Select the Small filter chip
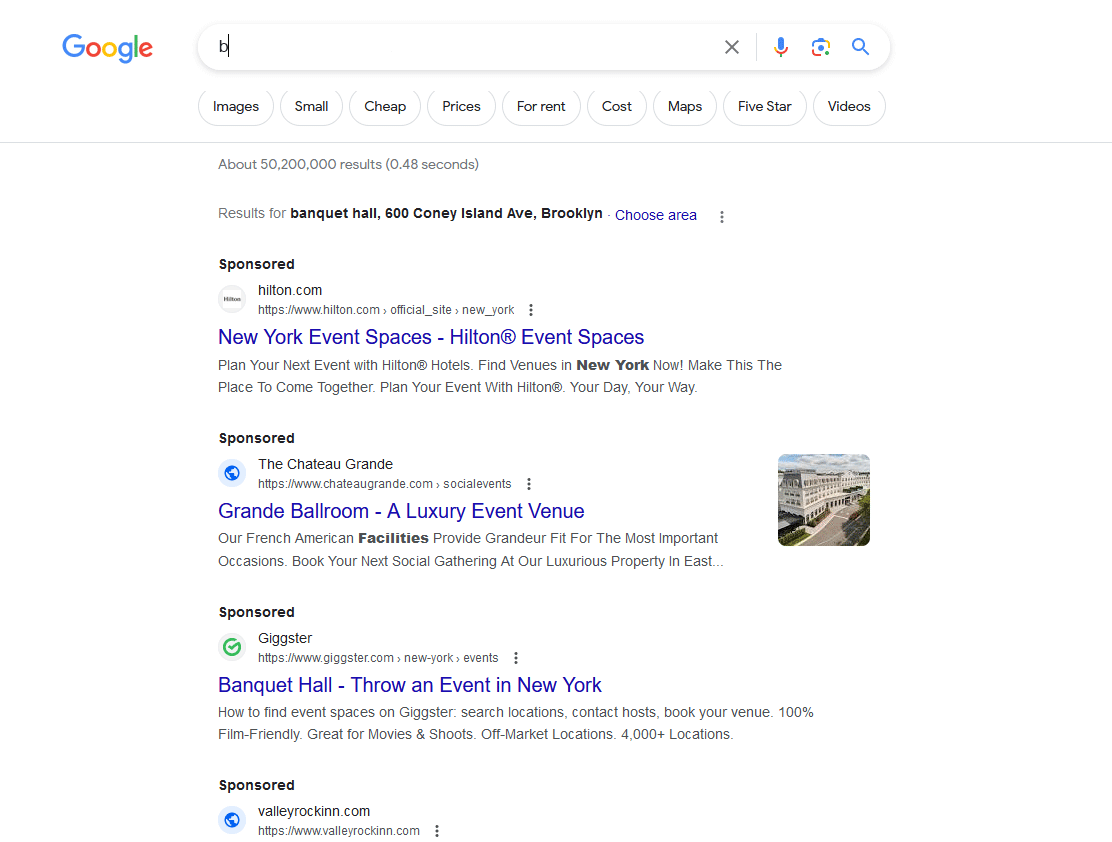The width and height of the screenshot is (1112, 842). pos(311,106)
